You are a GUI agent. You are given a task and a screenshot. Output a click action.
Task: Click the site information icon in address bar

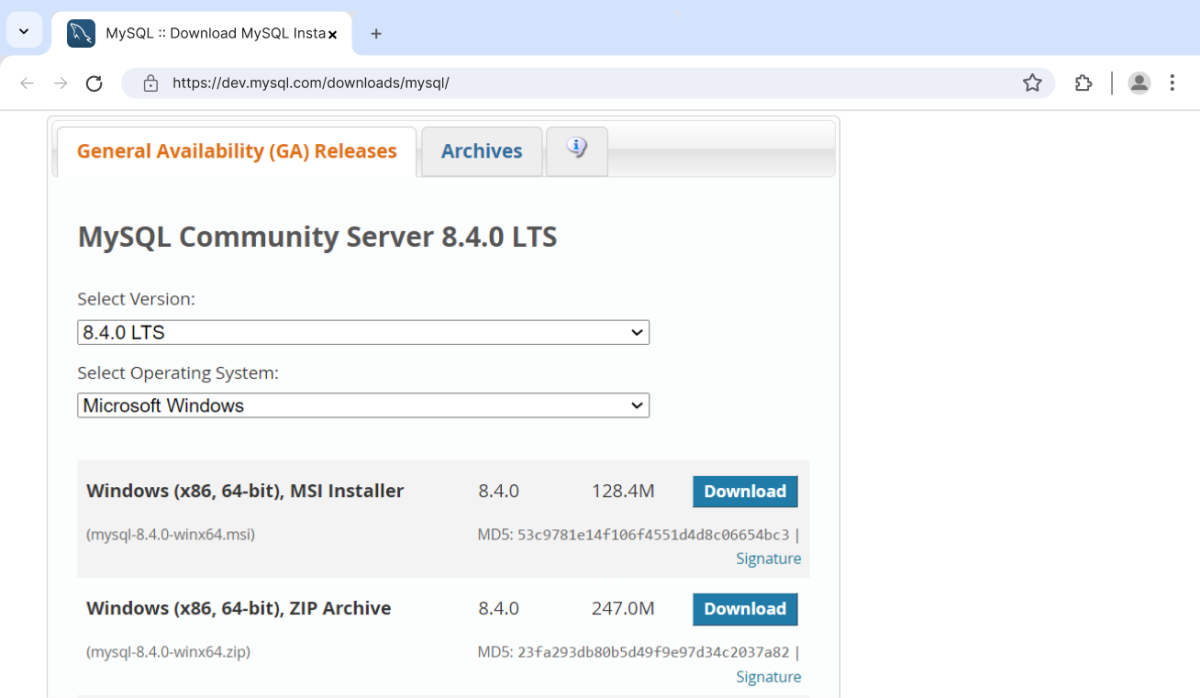pos(150,83)
